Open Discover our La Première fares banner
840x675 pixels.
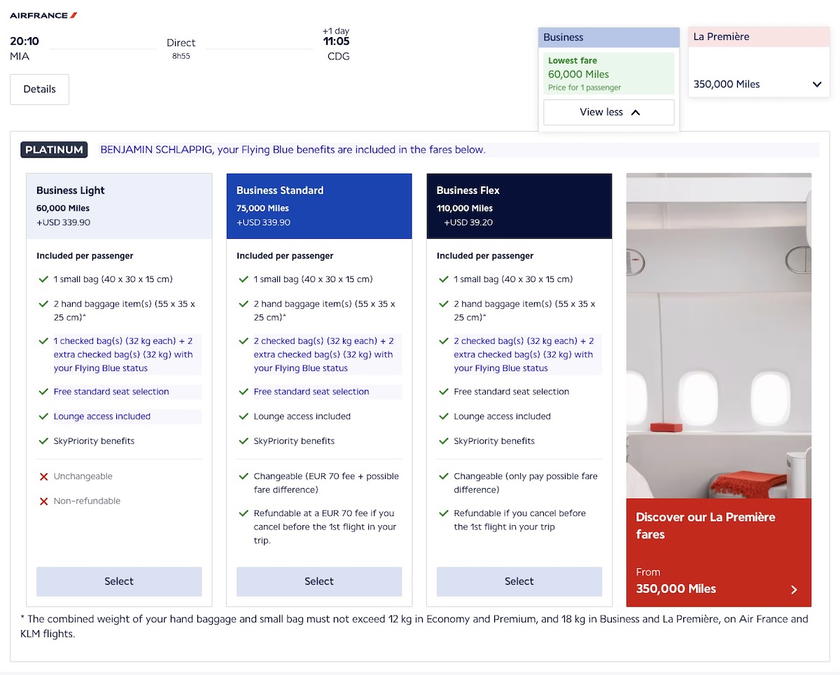(x=719, y=552)
